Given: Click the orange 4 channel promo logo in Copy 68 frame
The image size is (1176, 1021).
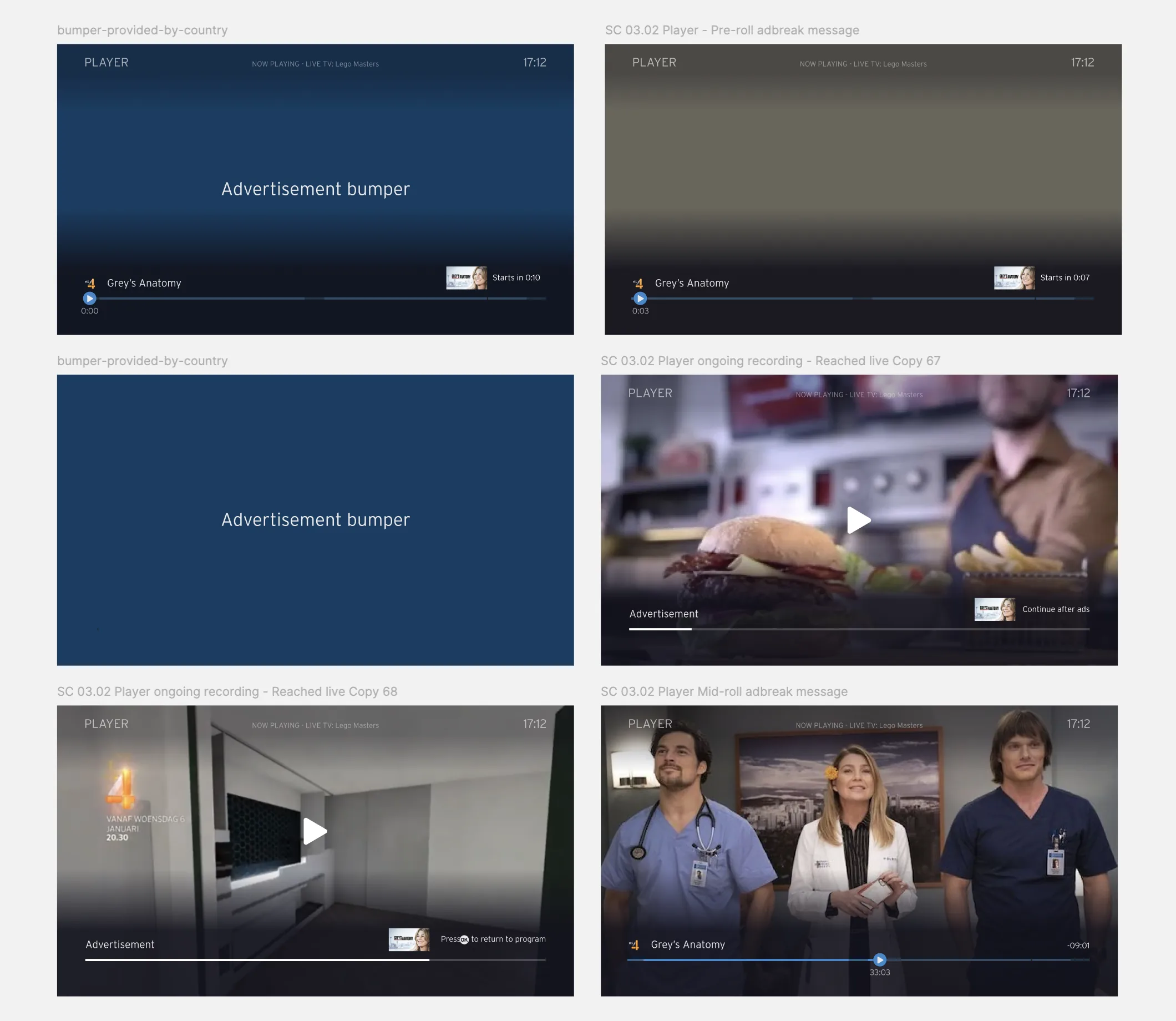Looking at the screenshot, I should point(121,787).
